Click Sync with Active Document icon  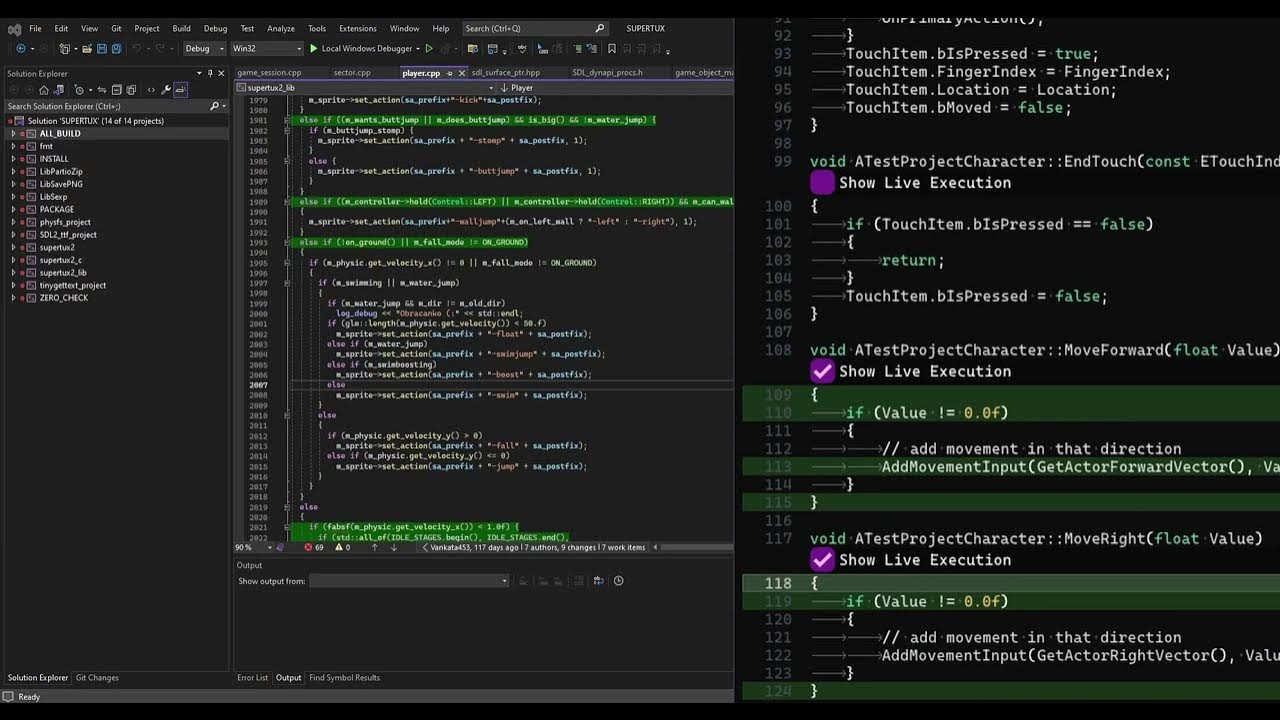[102, 90]
